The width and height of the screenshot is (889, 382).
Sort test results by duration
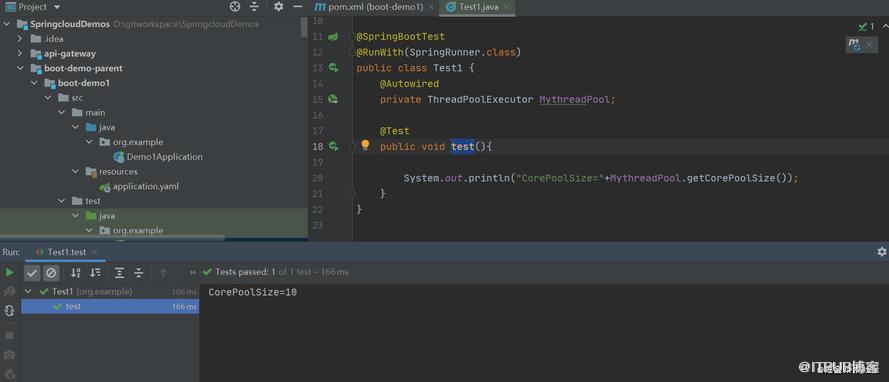pyautogui.click(x=95, y=273)
